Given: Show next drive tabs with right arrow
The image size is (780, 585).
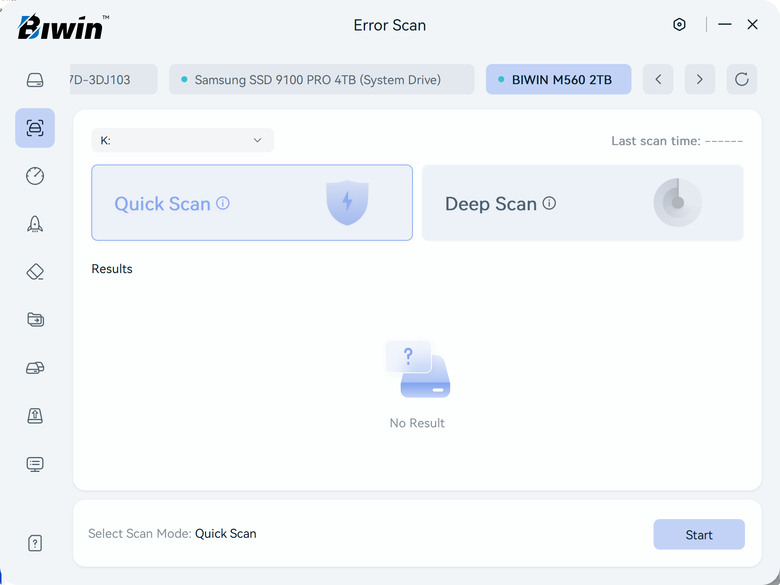Looking at the screenshot, I should tap(700, 79).
